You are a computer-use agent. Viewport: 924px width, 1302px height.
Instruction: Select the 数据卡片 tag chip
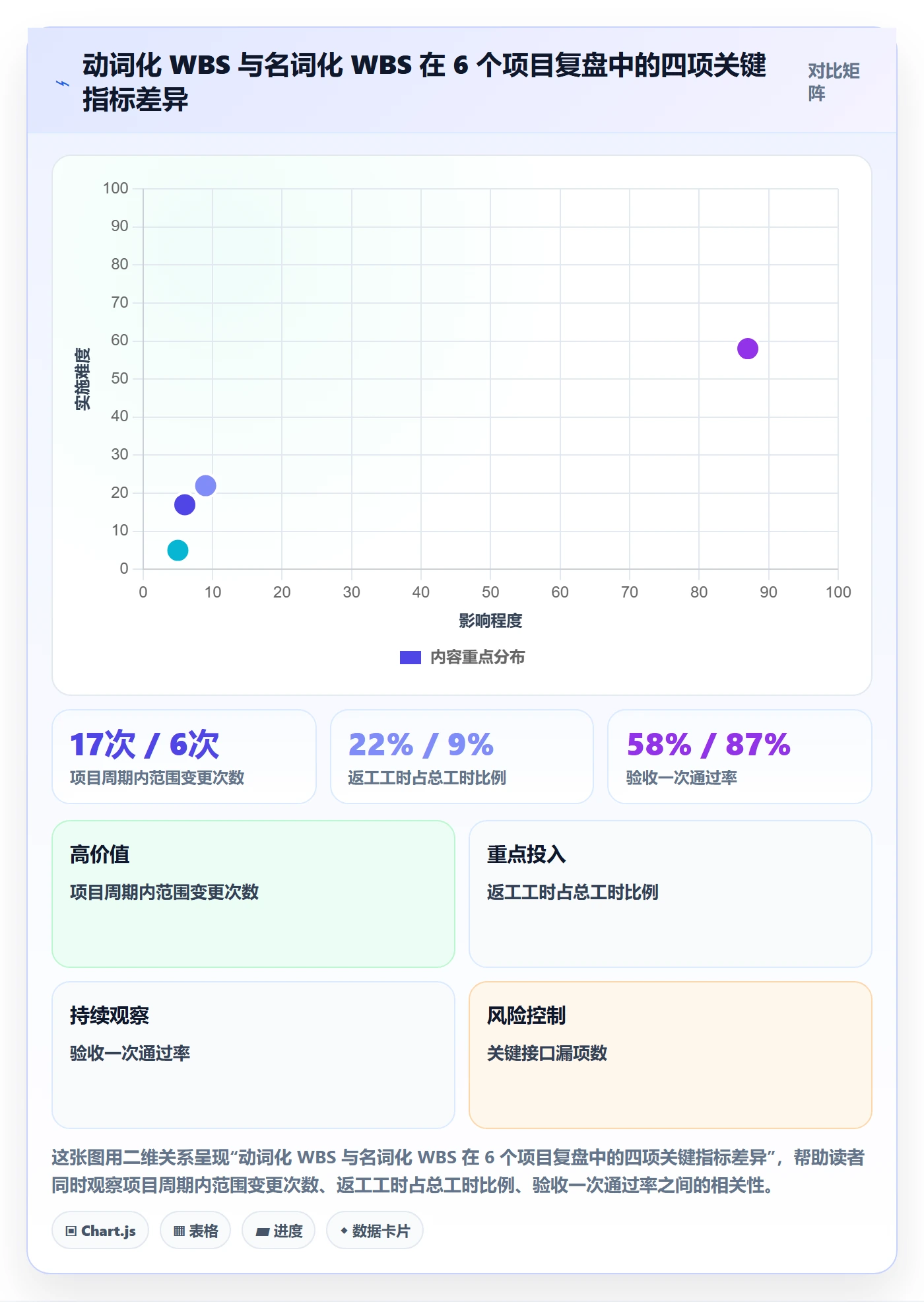375,1230
